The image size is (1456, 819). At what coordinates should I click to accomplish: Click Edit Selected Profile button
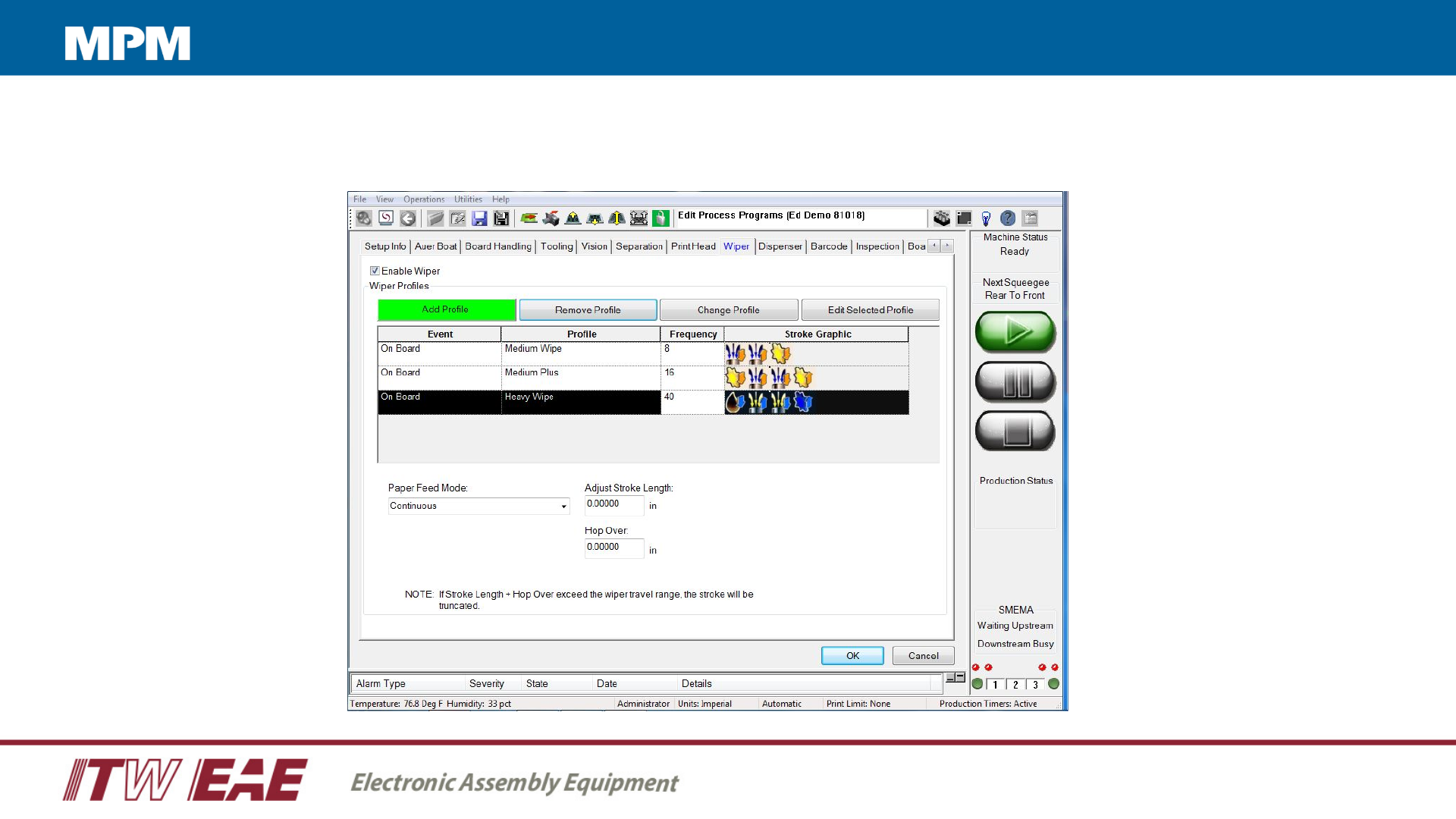870,310
